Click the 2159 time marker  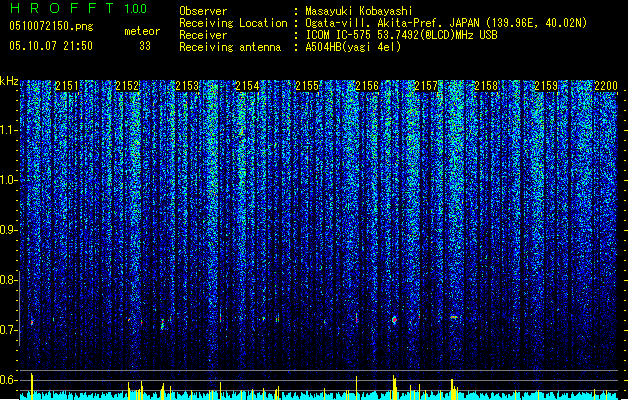[546, 86]
